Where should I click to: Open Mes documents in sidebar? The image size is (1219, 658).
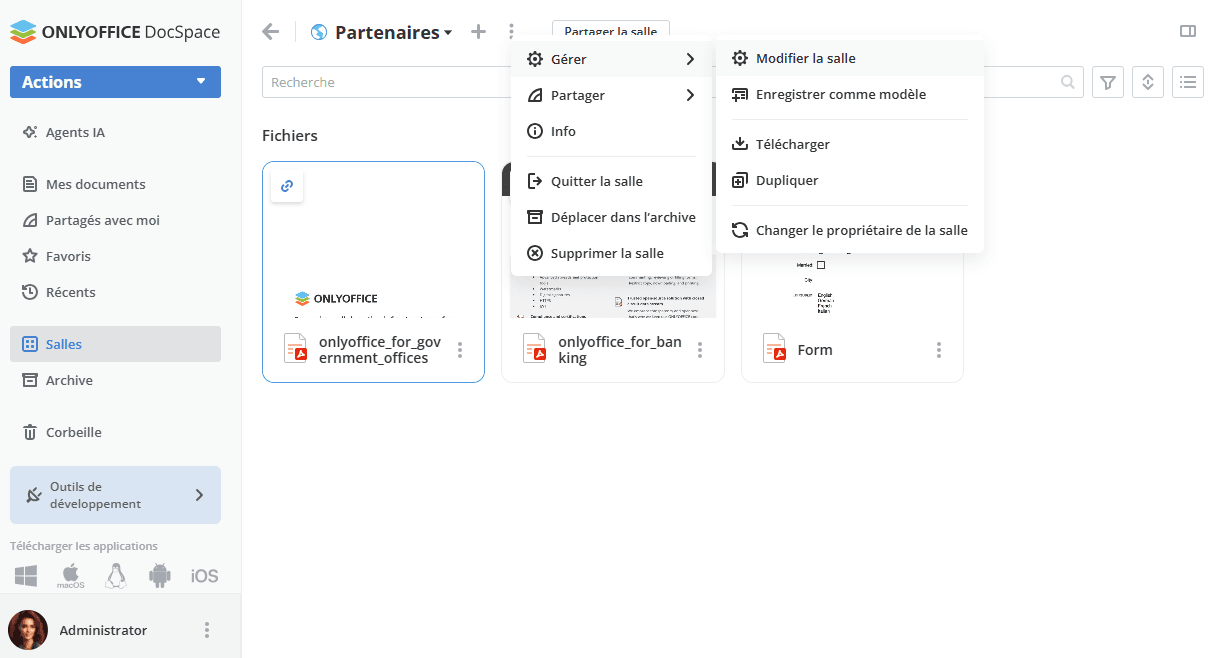(95, 184)
